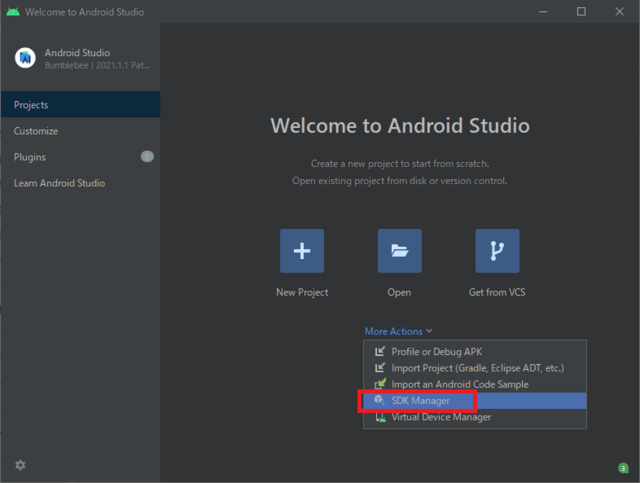
Task: Go to the Plugins section
Action: click(x=30, y=157)
